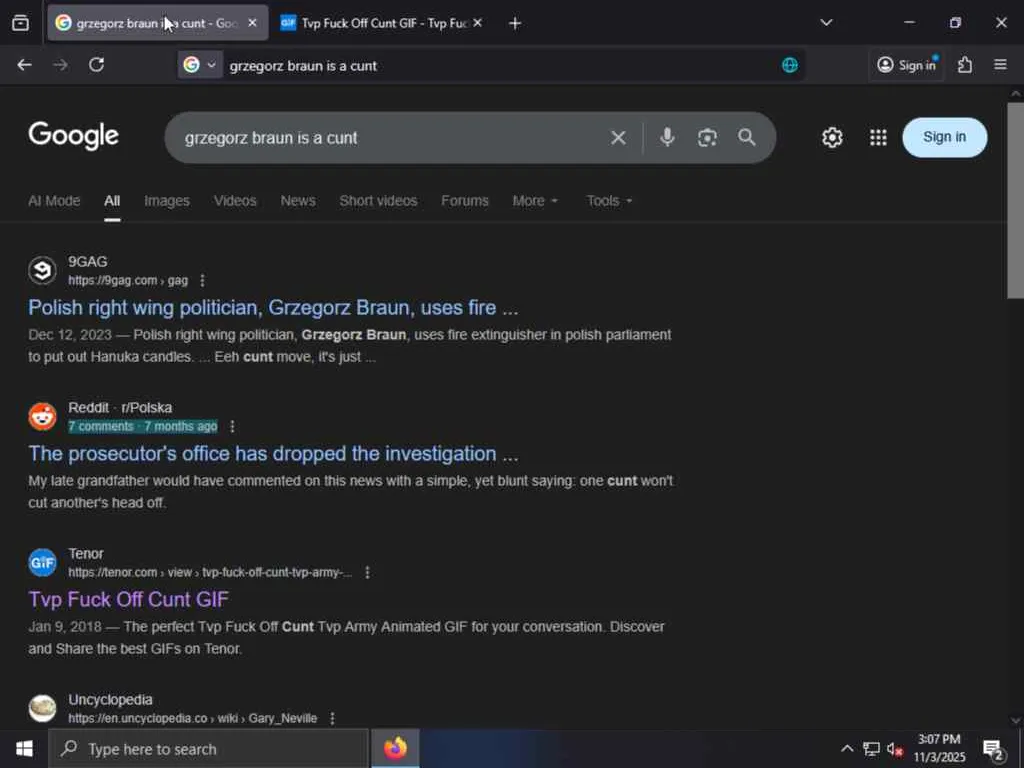1024x768 pixels.
Task: Click the page vertical scrollbar
Action: (1016, 199)
